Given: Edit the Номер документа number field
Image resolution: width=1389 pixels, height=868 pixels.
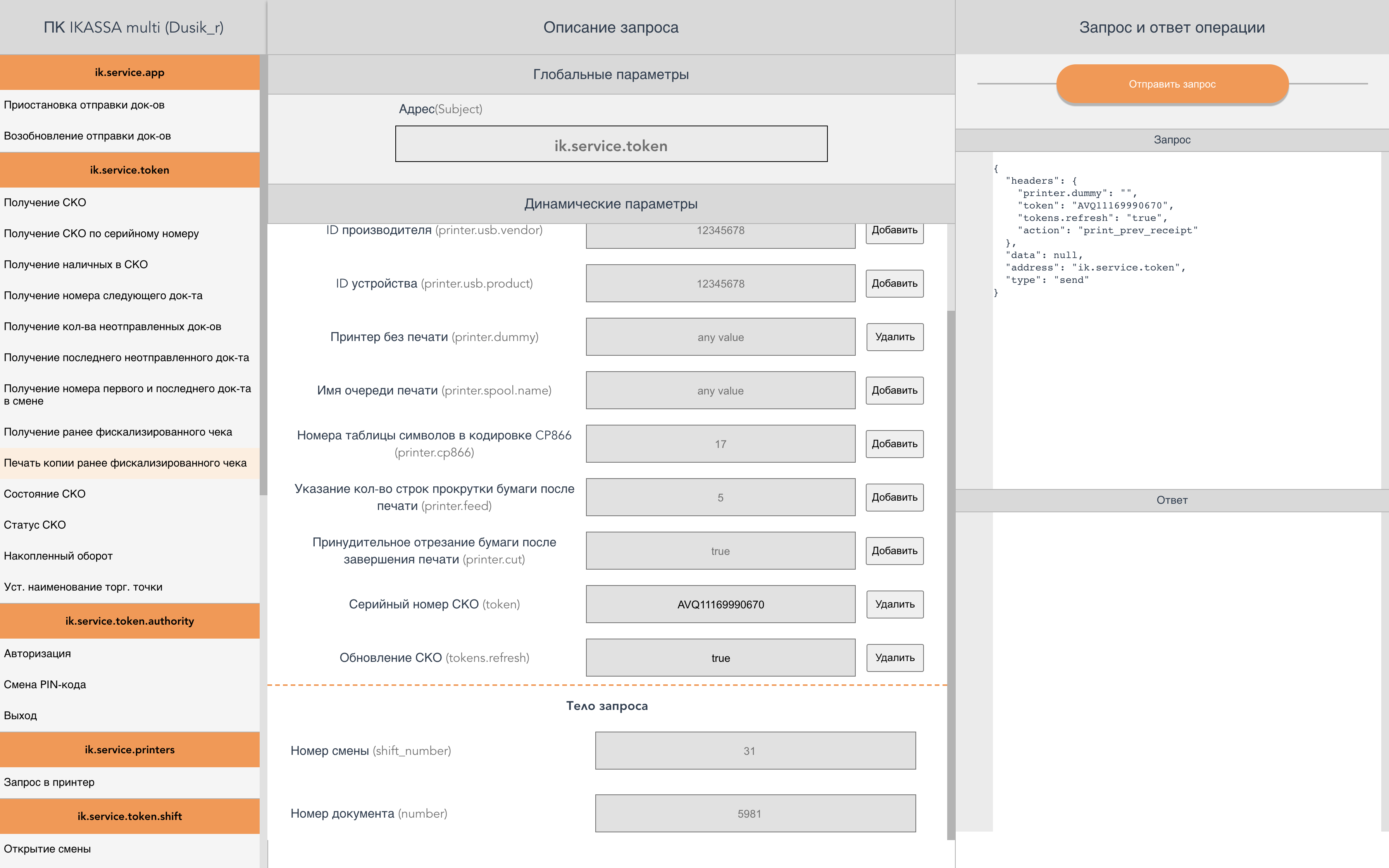Looking at the screenshot, I should point(755,813).
